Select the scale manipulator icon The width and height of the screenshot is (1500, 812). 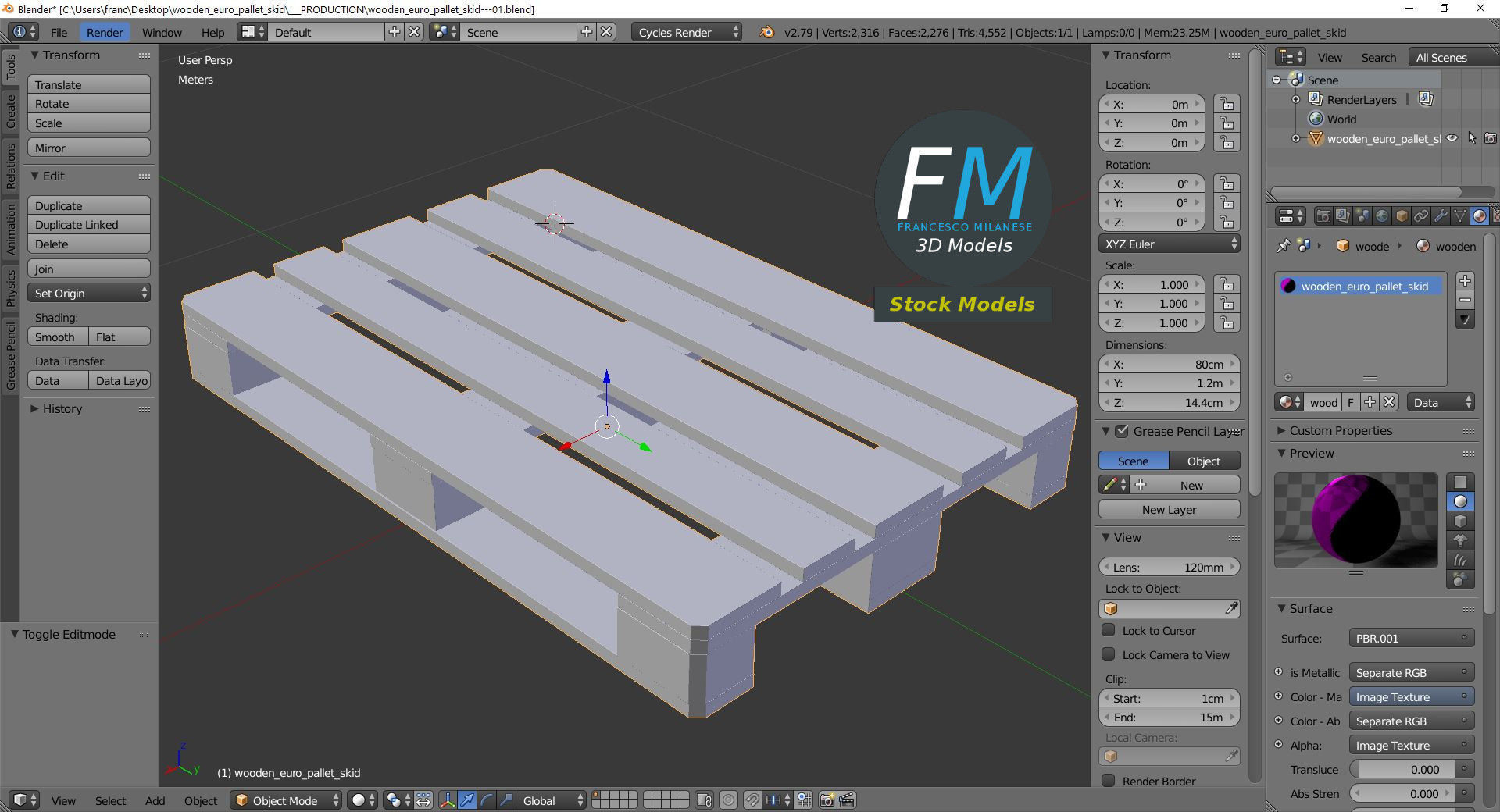coord(506,800)
